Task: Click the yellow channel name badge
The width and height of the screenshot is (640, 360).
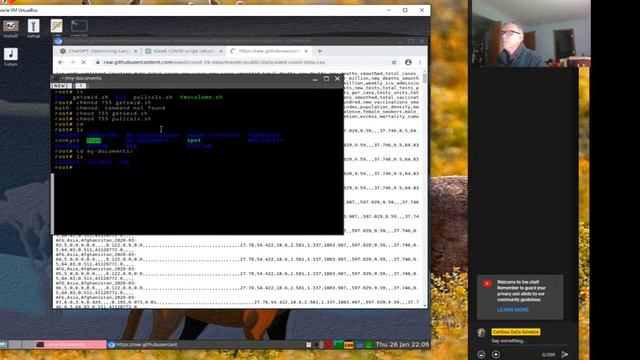Action: [x=516, y=332]
